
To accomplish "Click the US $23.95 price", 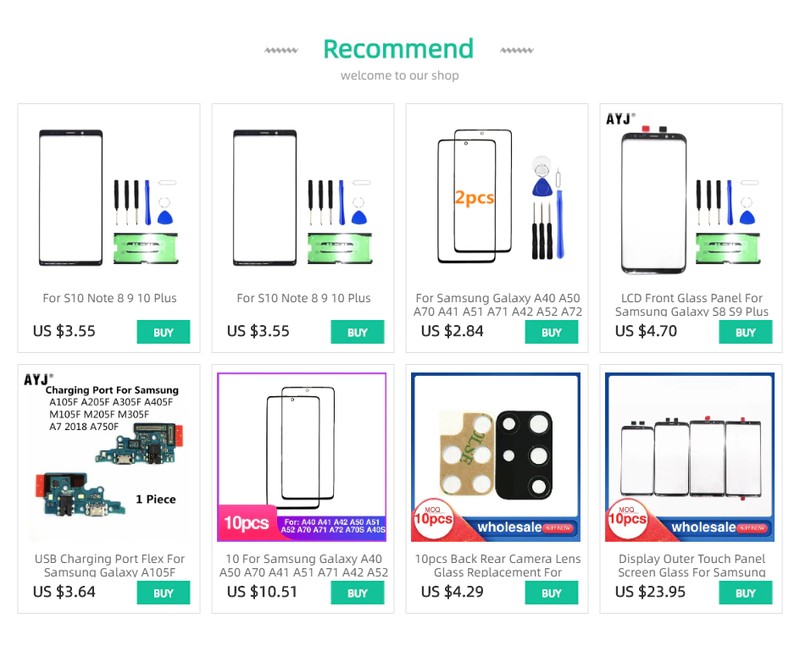I will (x=650, y=592).
